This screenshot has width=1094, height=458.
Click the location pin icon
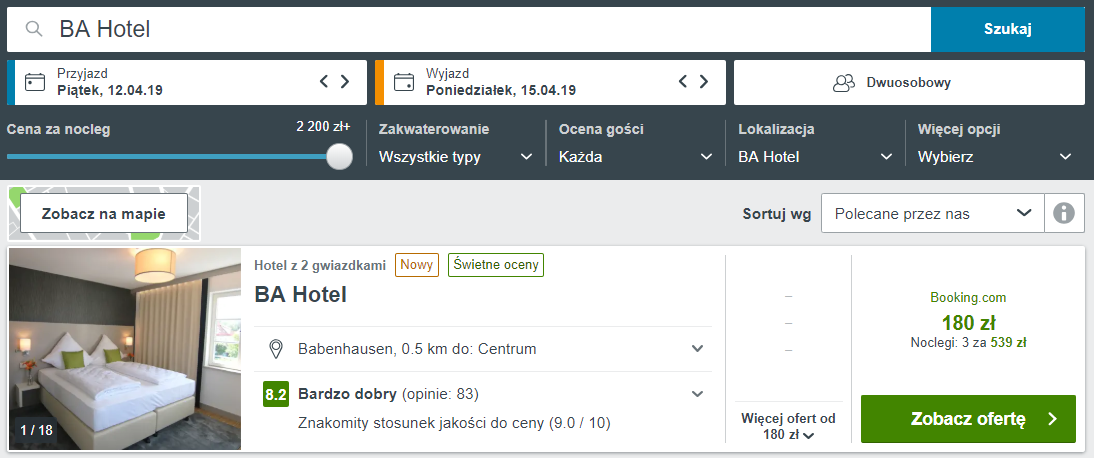[276, 349]
